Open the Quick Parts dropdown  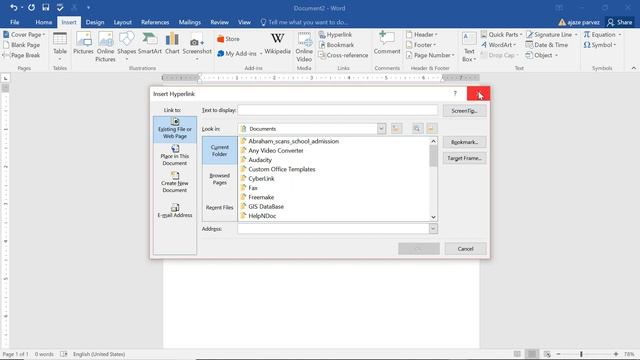click(501, 35)
